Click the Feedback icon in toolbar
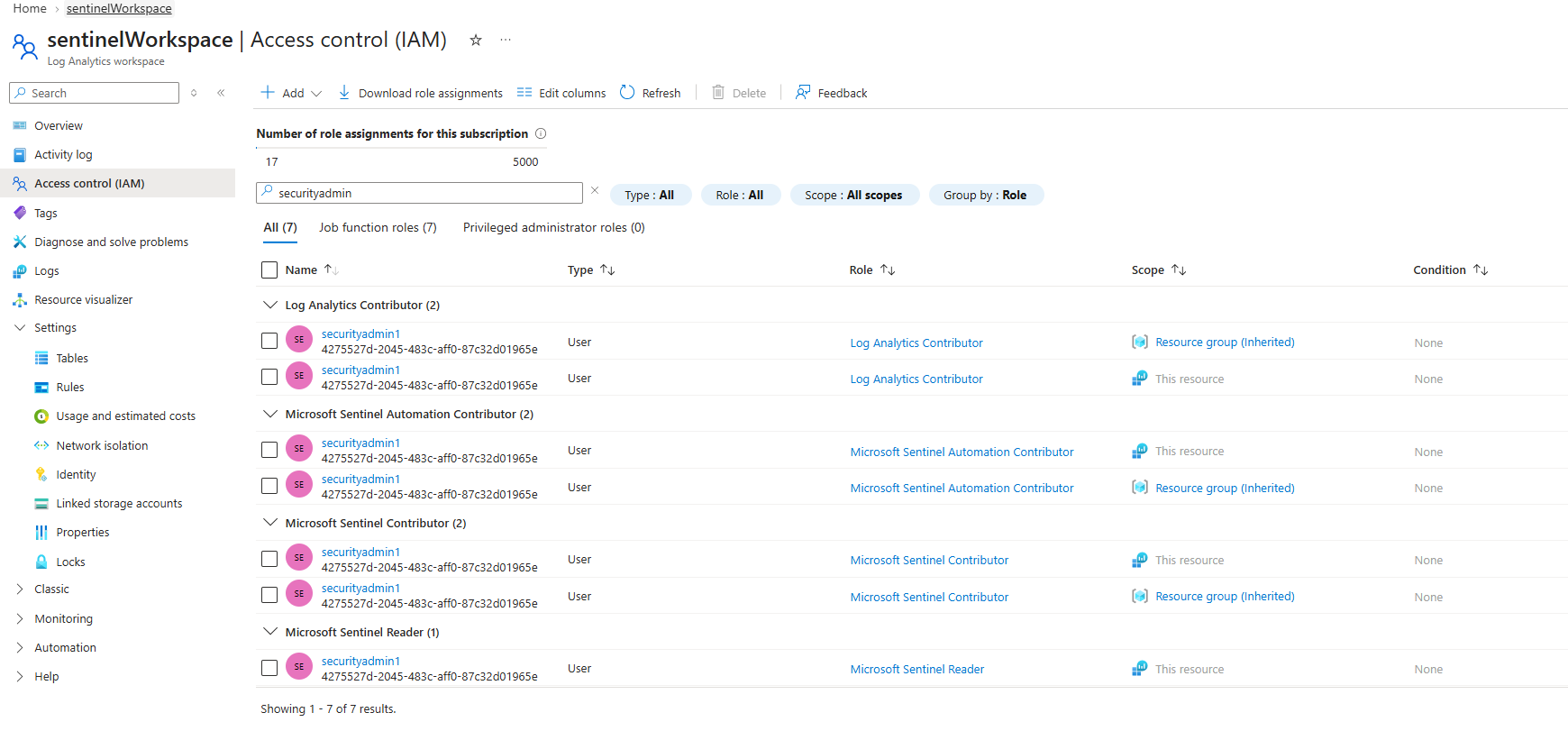1568x731 pixels. (803, 92)
